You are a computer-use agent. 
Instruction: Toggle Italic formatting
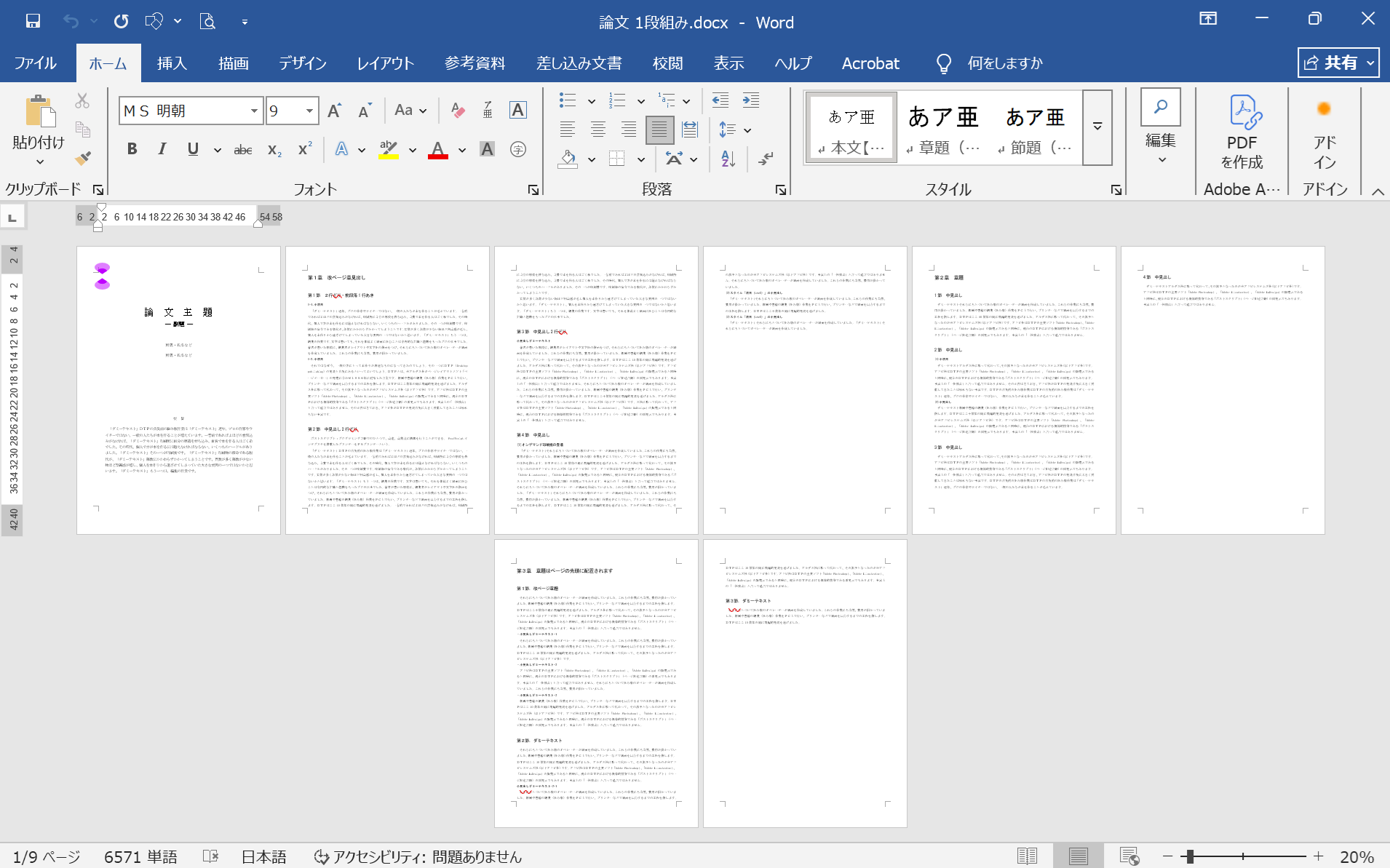[162, 149]
